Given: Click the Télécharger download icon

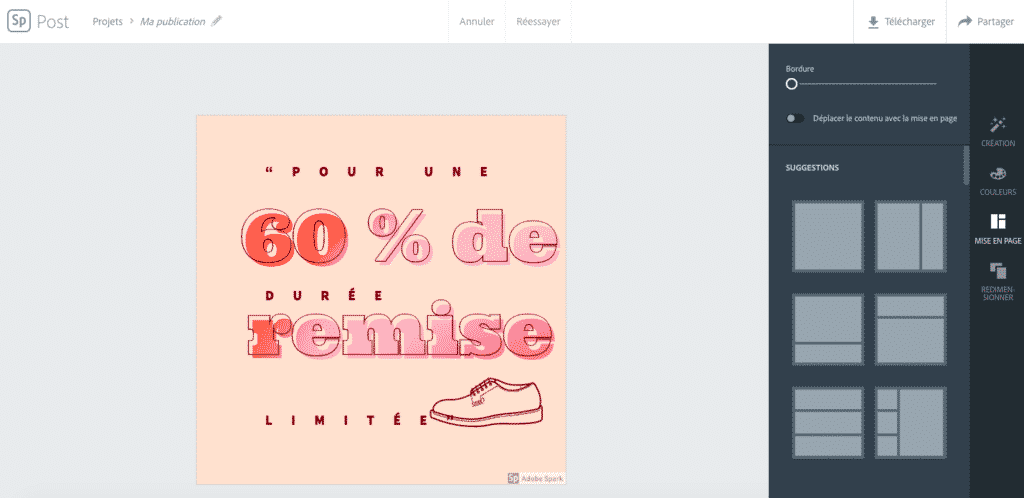Looking at the screenshot, I should coord(873,21).
